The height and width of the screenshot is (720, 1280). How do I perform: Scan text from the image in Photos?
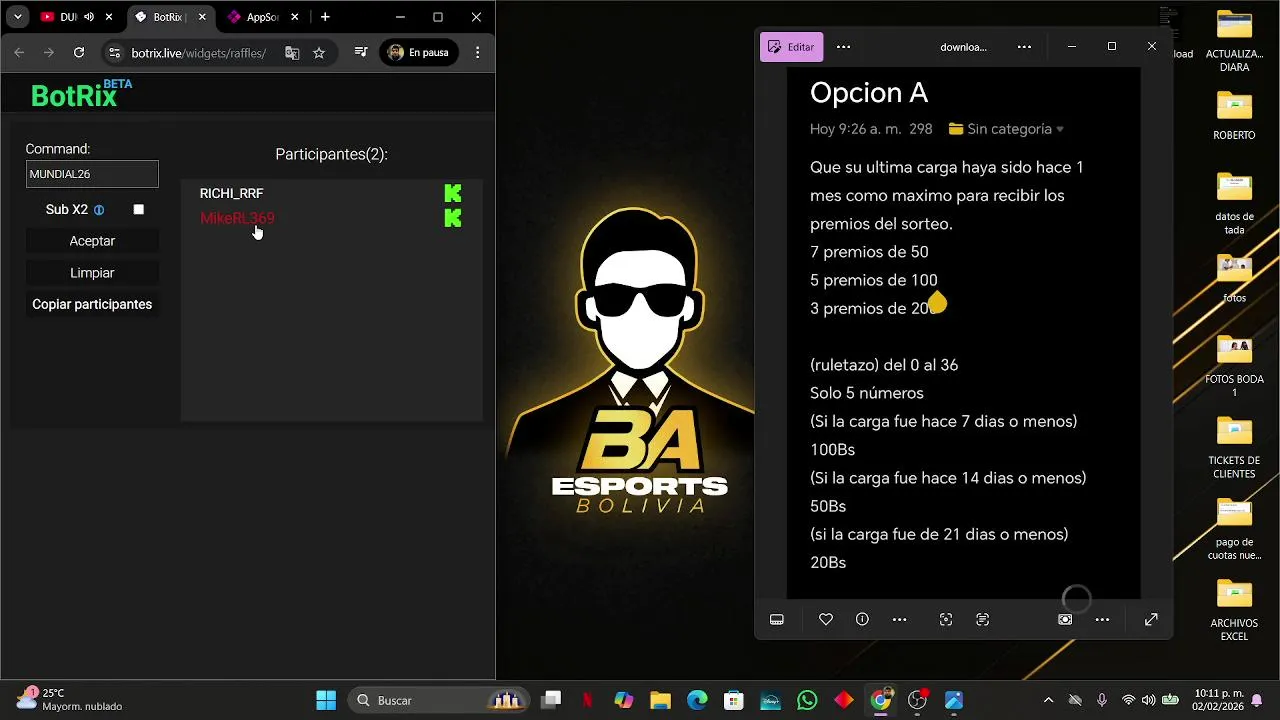pos(983,620)
